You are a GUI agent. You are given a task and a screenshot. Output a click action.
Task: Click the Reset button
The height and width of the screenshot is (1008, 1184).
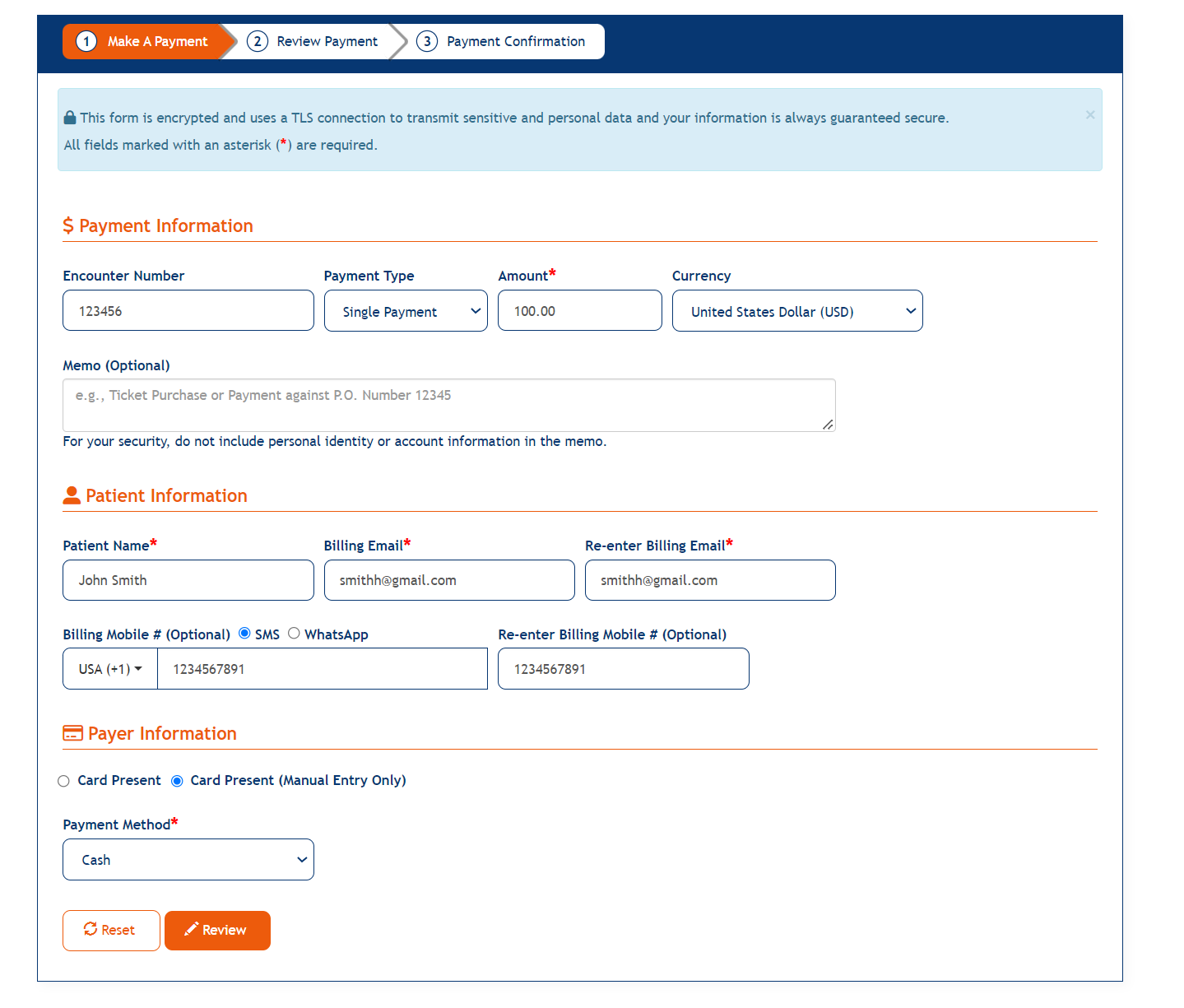click(111, 931)
